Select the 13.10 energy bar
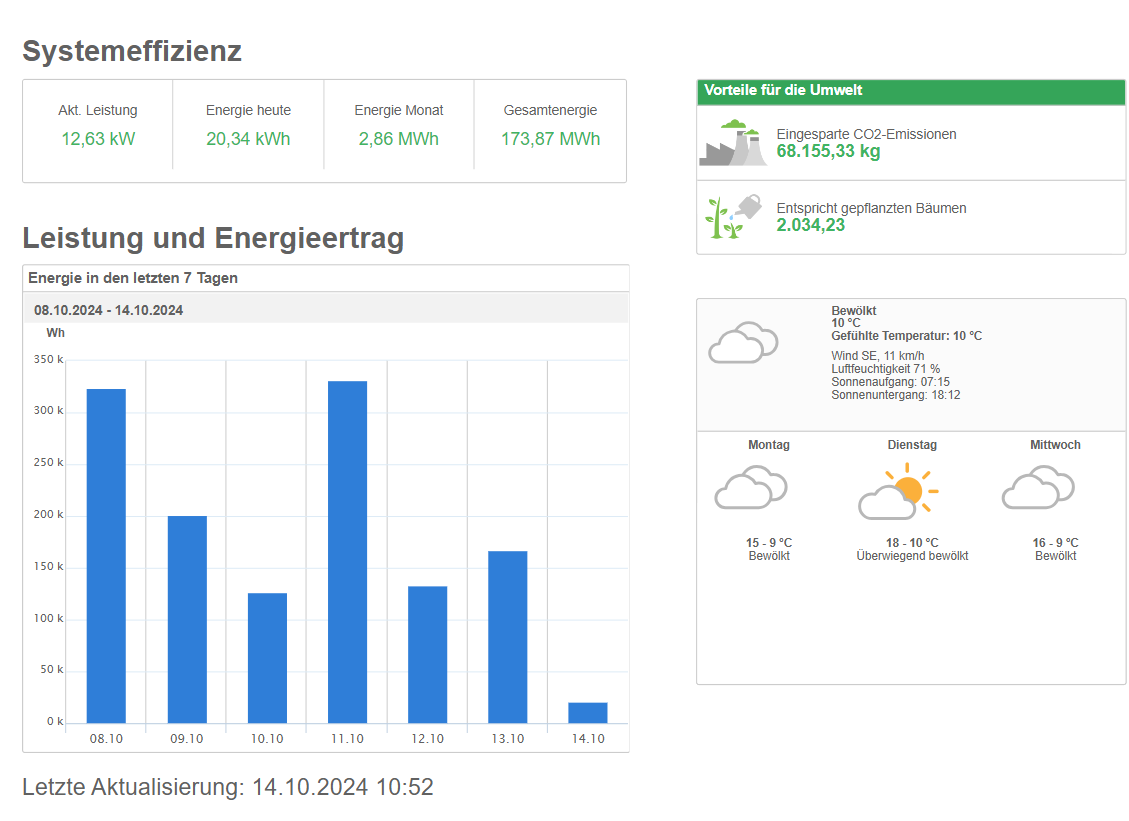This screenshot has height=821, width=1129. [x=507, y=636]
